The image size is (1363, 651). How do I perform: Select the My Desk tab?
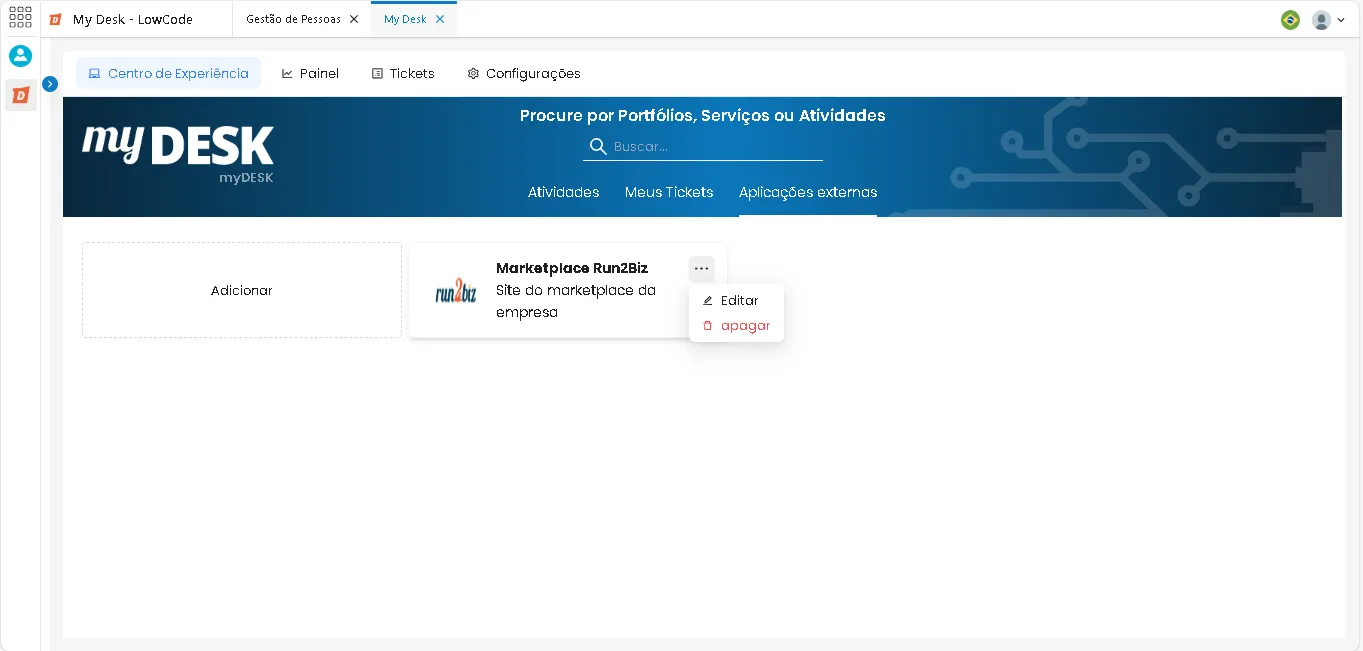pos(405,19)
